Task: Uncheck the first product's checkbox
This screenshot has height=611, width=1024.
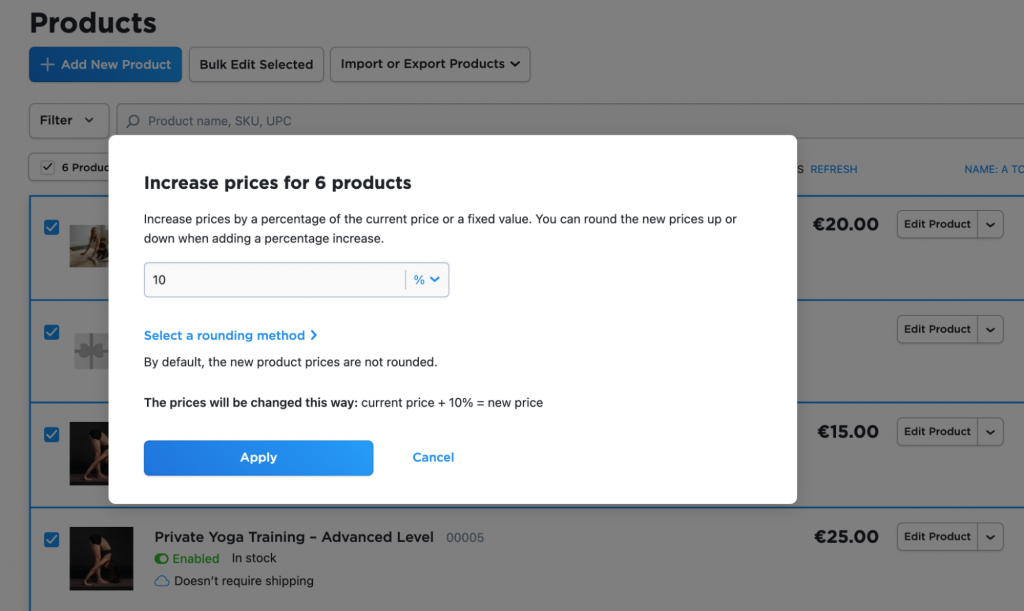Action: pyautogui.click(x=52, y=227)
